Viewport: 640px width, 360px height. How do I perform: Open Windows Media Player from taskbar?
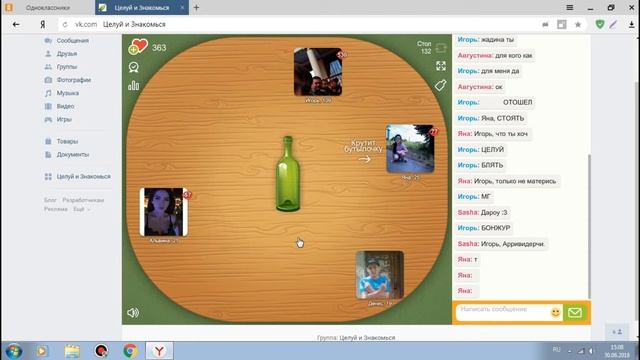coord(42,351)
